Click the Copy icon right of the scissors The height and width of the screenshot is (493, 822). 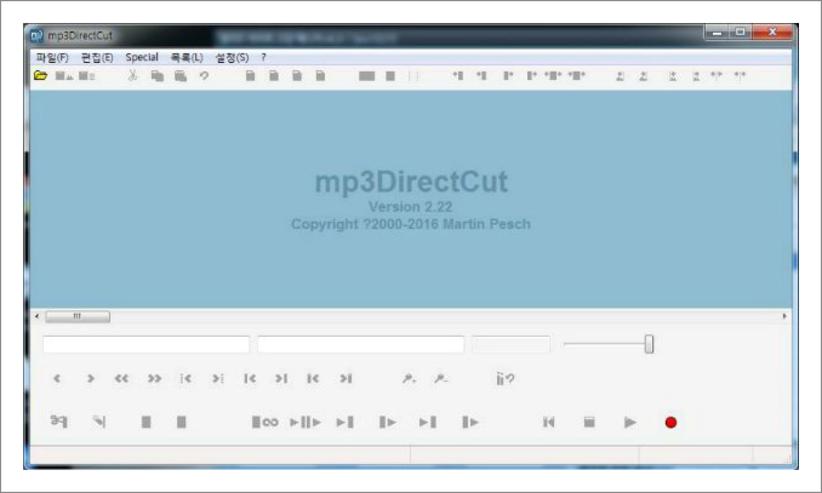[157, 76]
